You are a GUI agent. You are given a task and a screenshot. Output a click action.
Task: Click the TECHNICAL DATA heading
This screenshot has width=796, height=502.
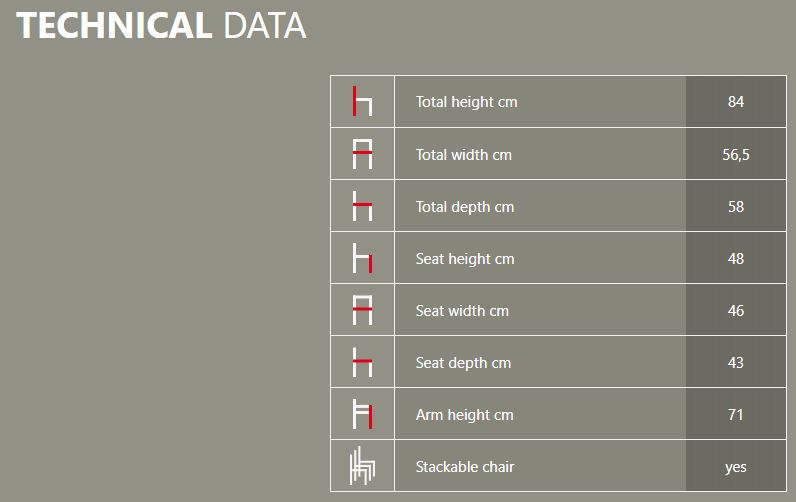tap(161, 26)
